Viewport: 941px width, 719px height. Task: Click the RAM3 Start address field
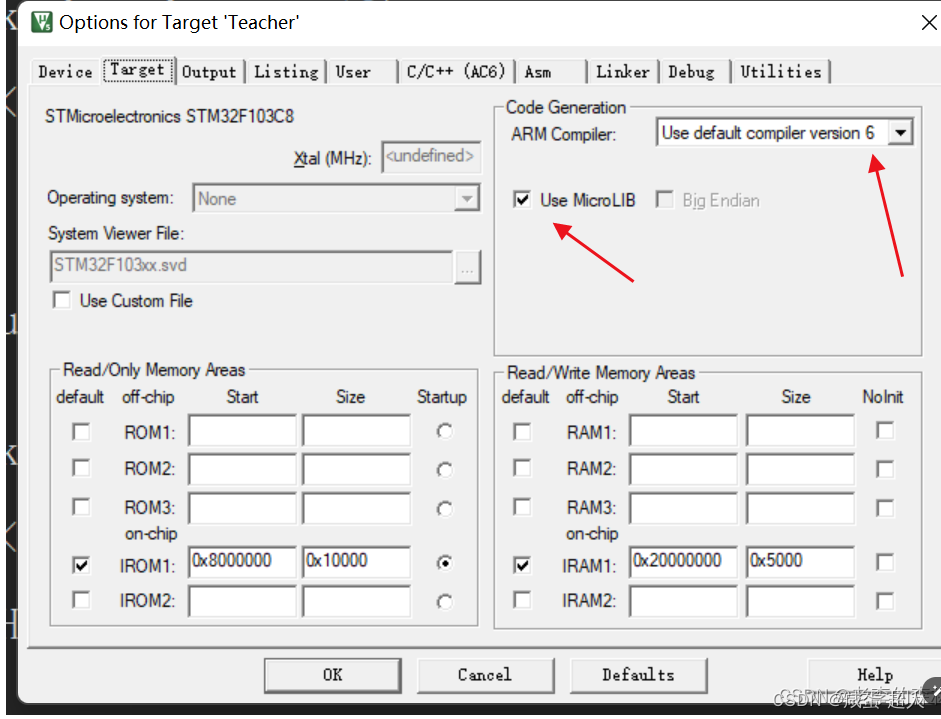point(684,508)
